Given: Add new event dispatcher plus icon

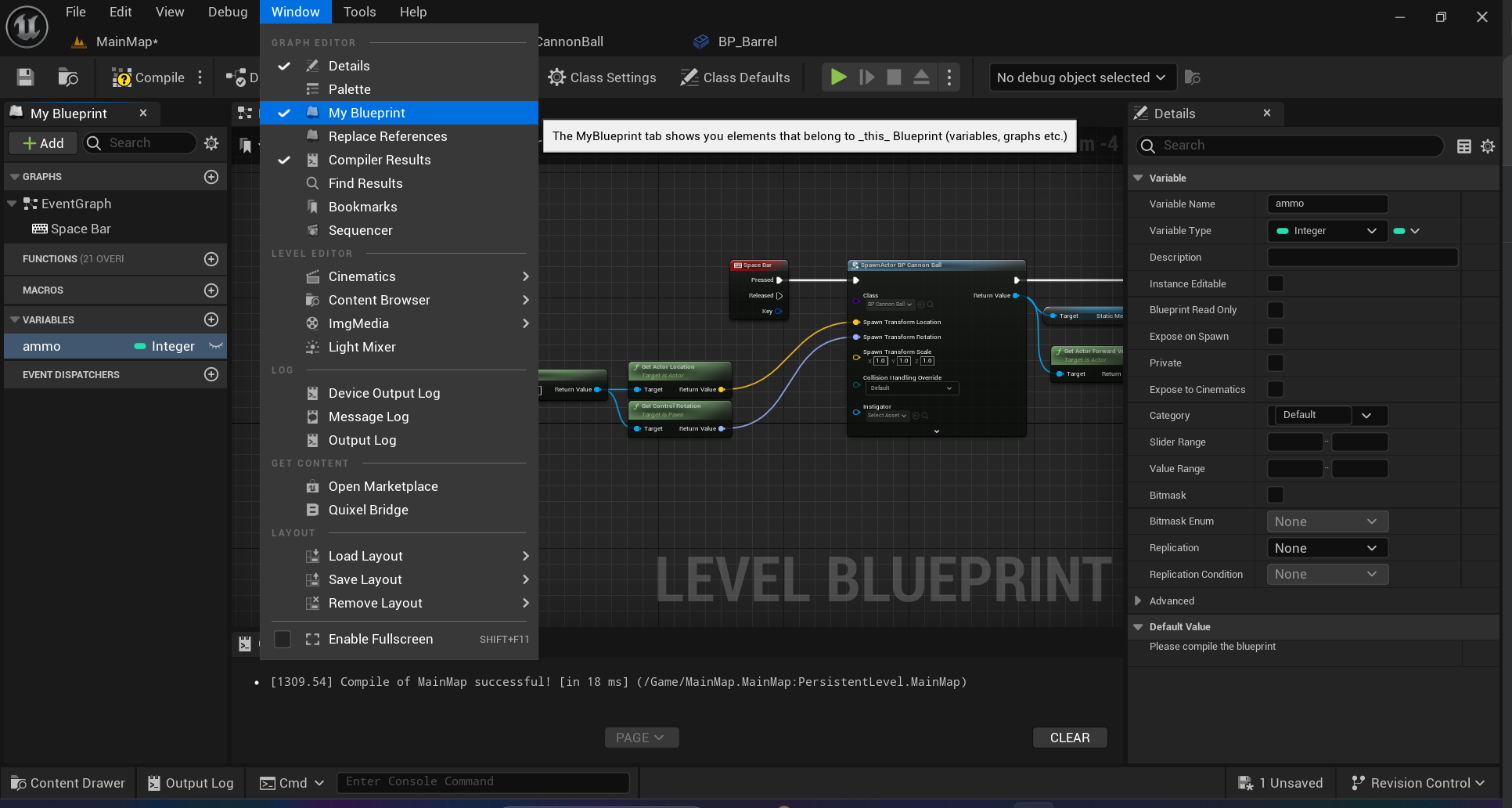Looking at the screenshot, I should 211,374.
